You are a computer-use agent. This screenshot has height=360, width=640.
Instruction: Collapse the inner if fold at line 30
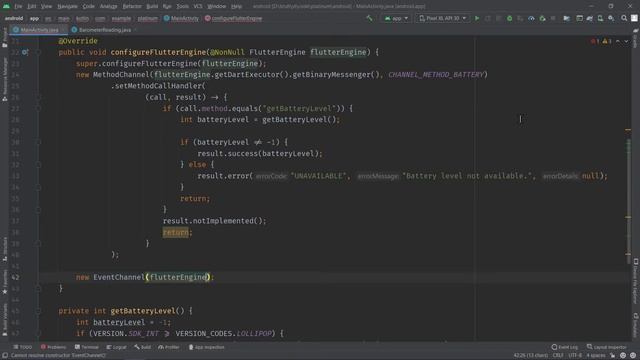(38, 142)
